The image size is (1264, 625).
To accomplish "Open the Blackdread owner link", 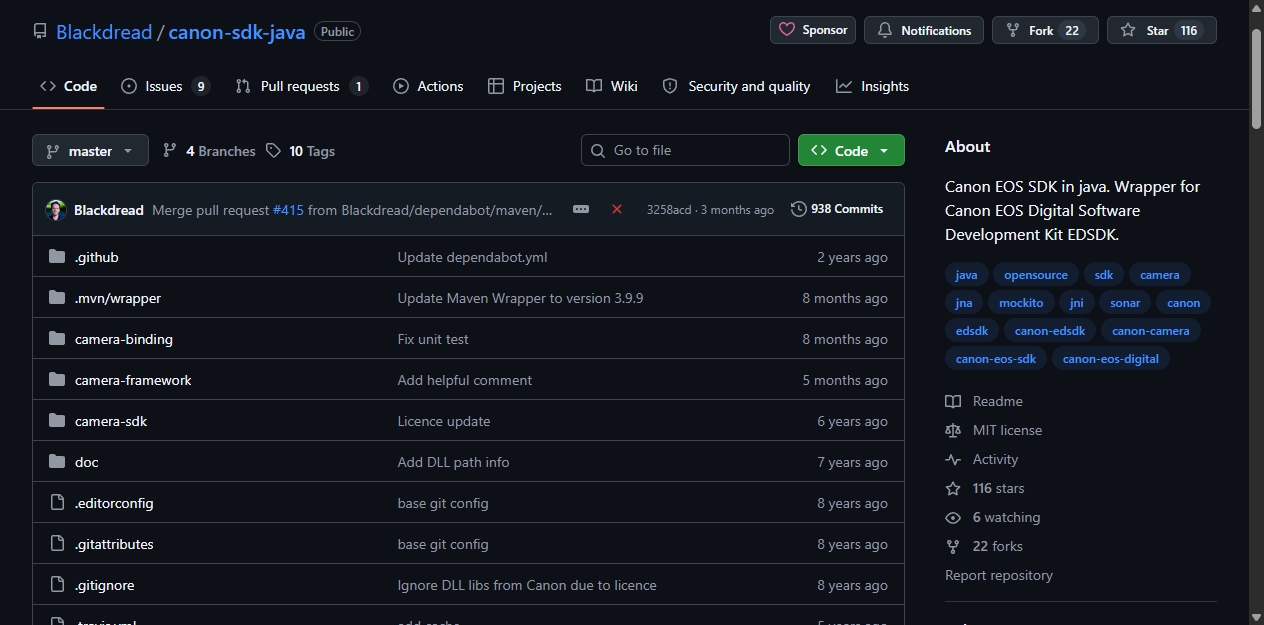I will 104,31.
